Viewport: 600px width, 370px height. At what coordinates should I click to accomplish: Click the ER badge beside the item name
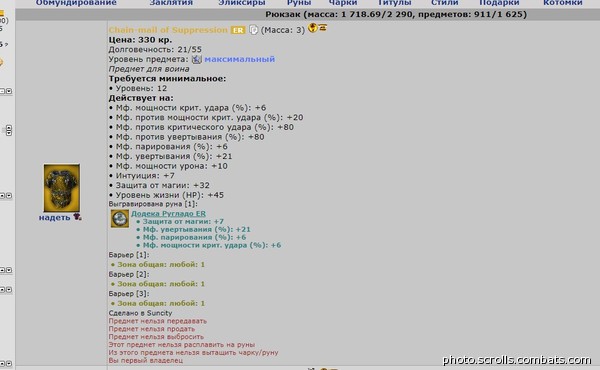tap(237, 30)
